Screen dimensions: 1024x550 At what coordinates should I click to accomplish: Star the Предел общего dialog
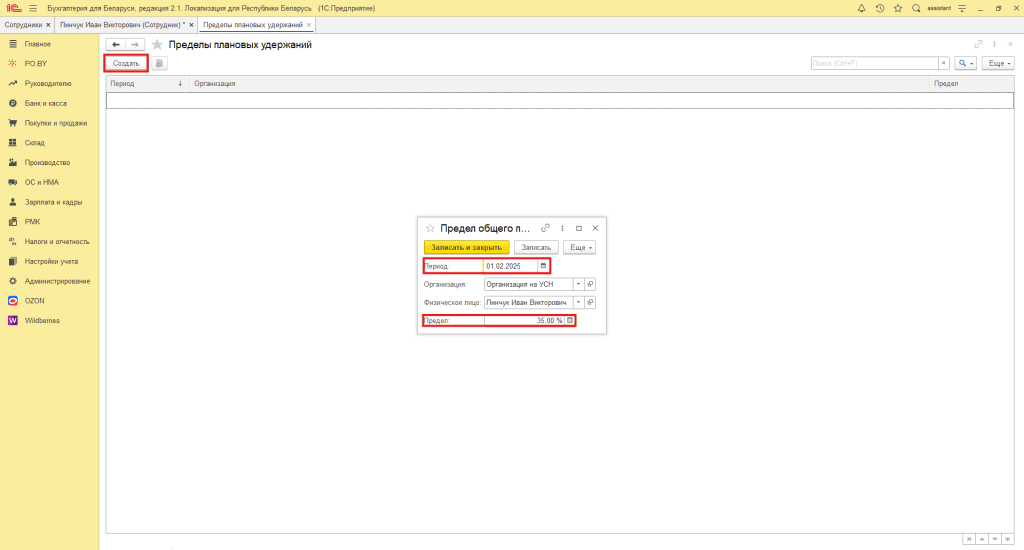(x=430, y=229)
